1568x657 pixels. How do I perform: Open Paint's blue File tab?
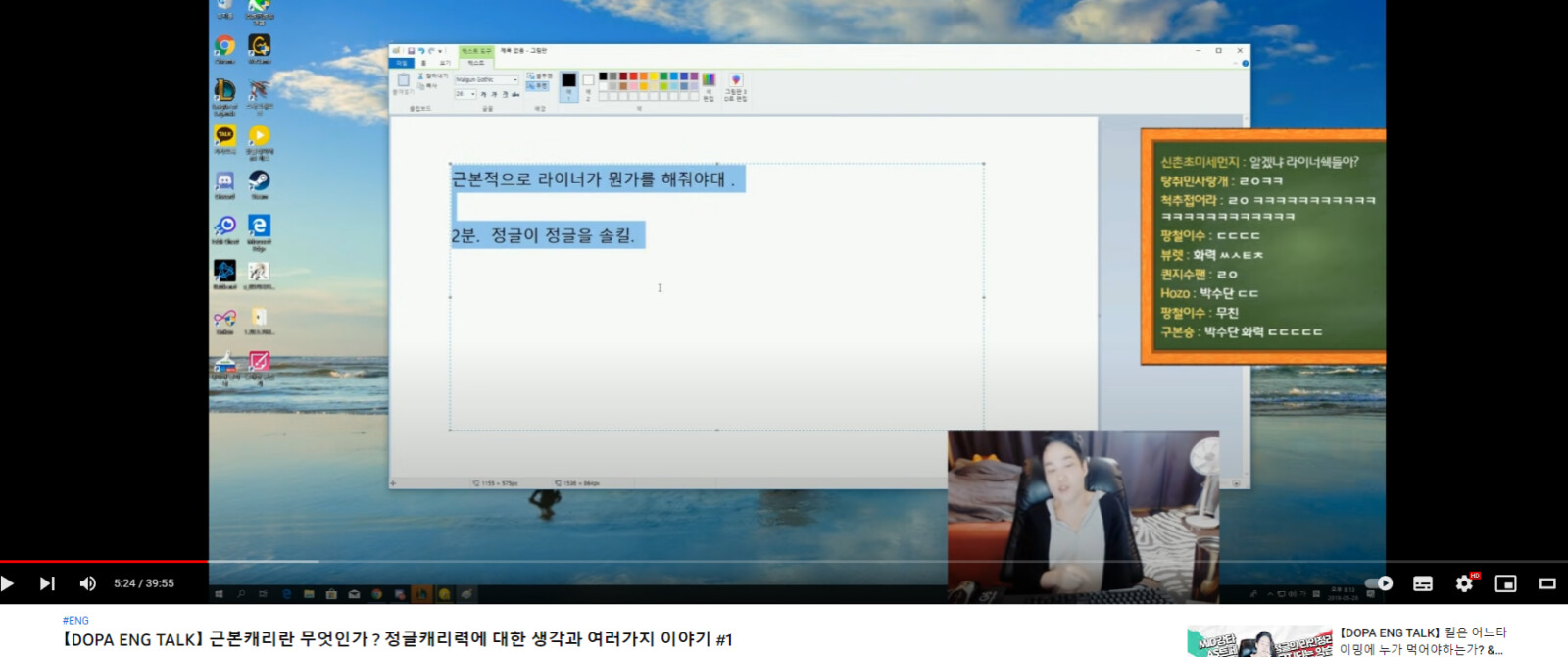(401, 63)
